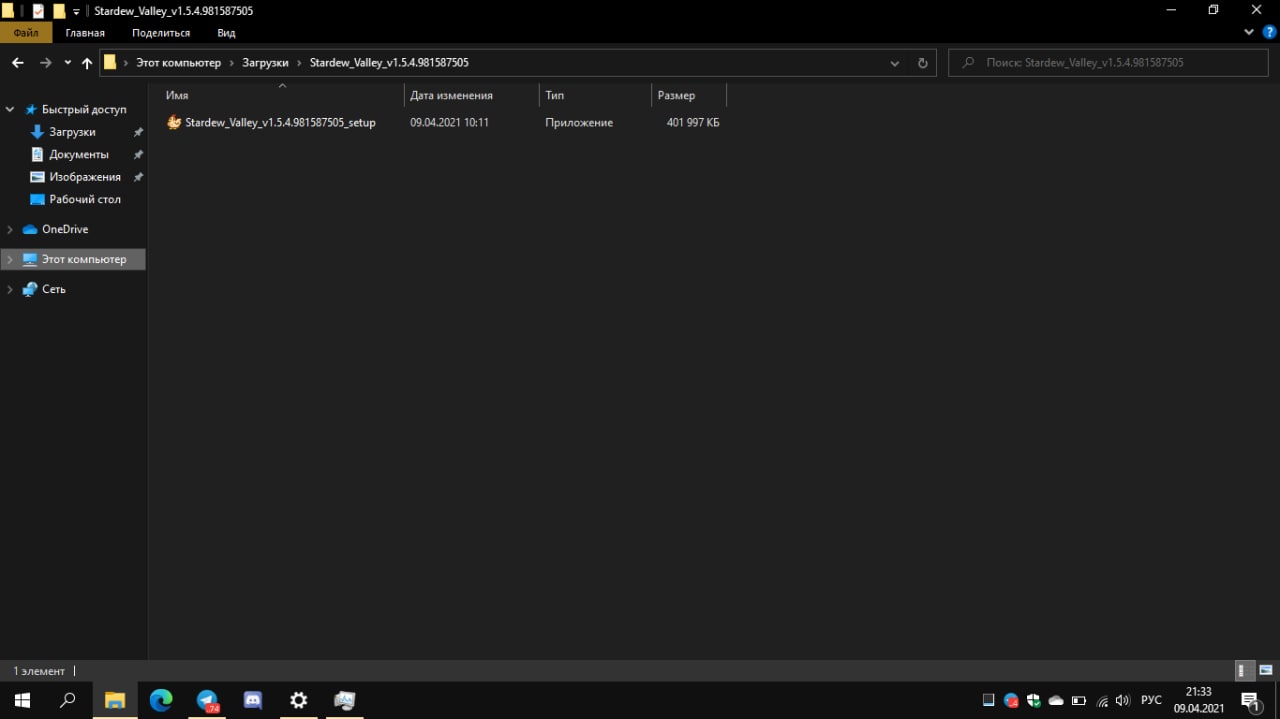1280x719 pixels.
Task: Open the Windows Start menu
Action: coord(22,700)
